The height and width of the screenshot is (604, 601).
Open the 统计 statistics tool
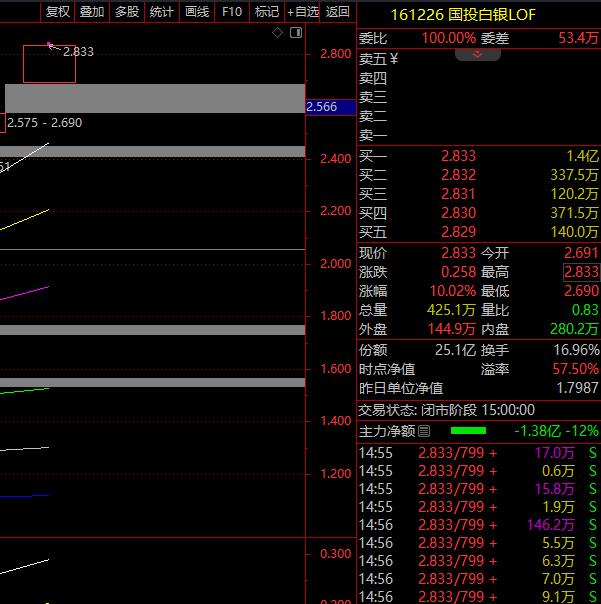161,12
